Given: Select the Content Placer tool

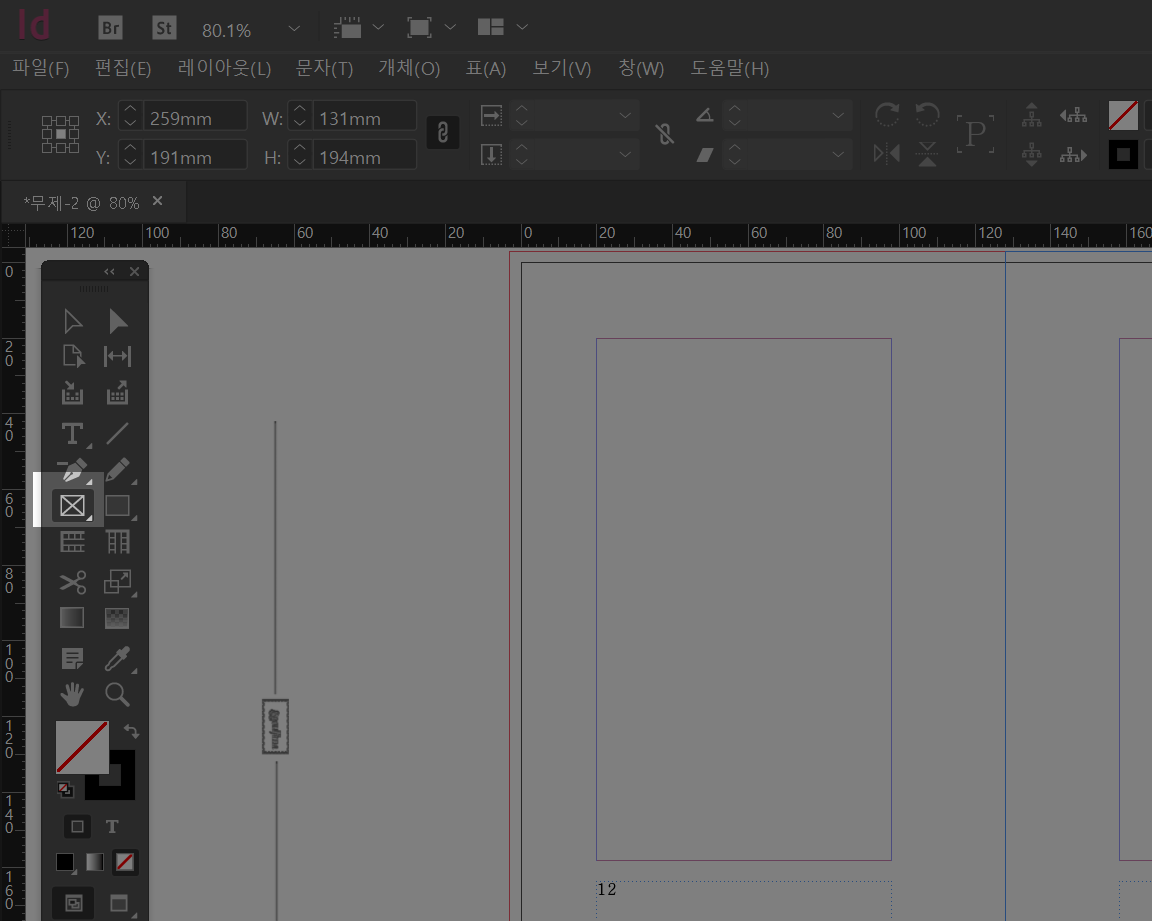Looking at the screenshot, I should pyautogui.click(x=118, y=393).
